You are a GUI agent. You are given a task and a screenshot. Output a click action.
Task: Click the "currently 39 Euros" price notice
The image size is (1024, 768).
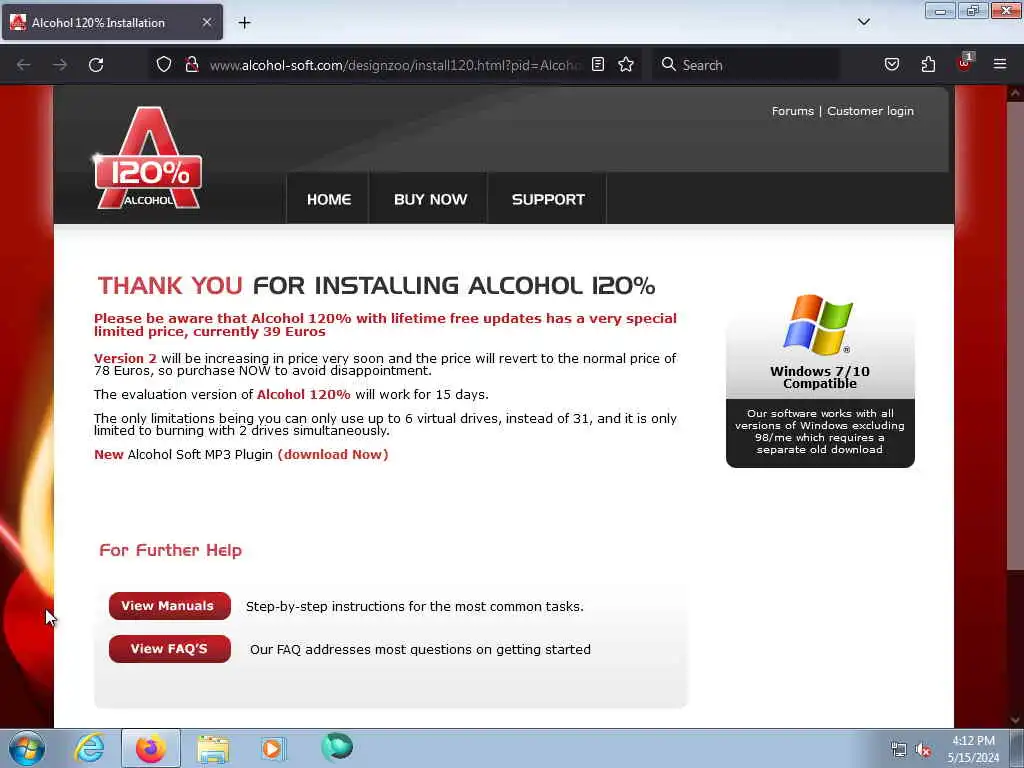(259, 332)
